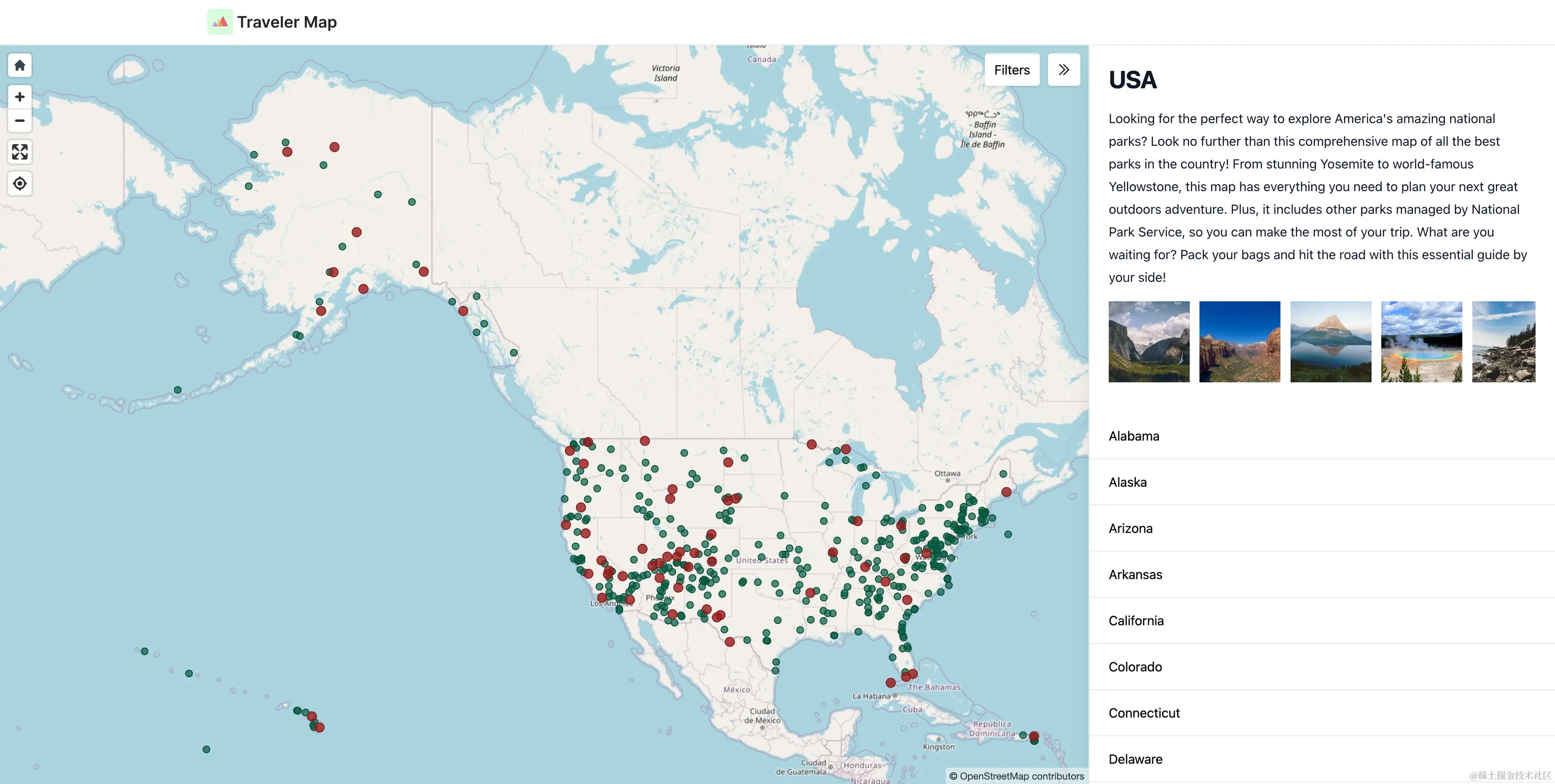Choose Delaware in the sidebar list
This screenshot has height=784, width=1555.
coord(1135,759)
